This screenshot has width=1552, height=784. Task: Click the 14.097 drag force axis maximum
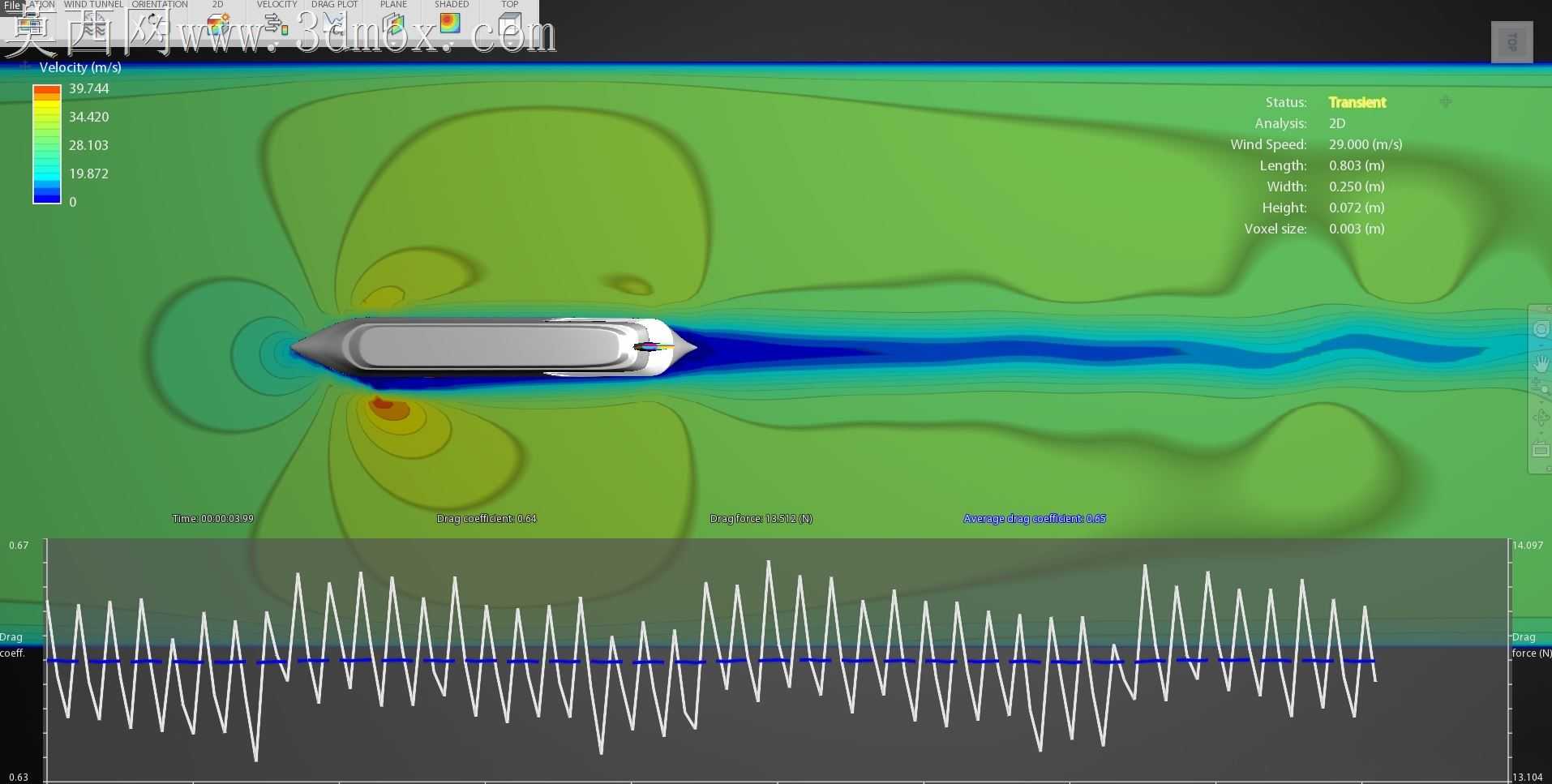(x=1528, y=546)
